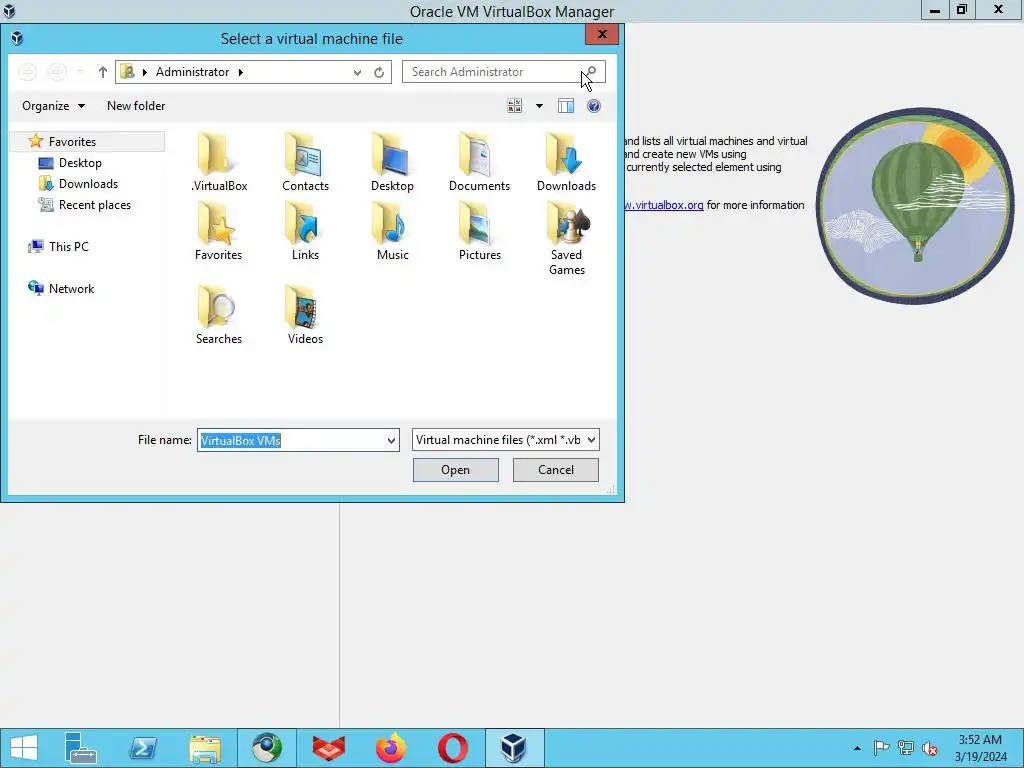Open Action Center flag icon

click(x=881, y=748)
